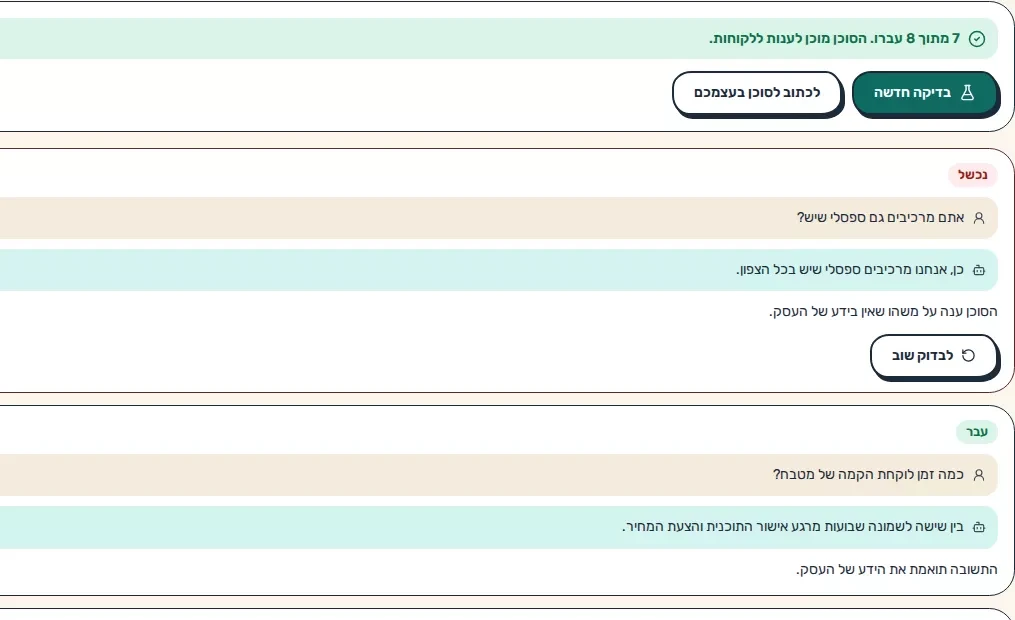This screenshot has height=620, width=1015.
Task: Select the summary text "7 מתוך 8 עברו"
Action: [x=919, y=39]
